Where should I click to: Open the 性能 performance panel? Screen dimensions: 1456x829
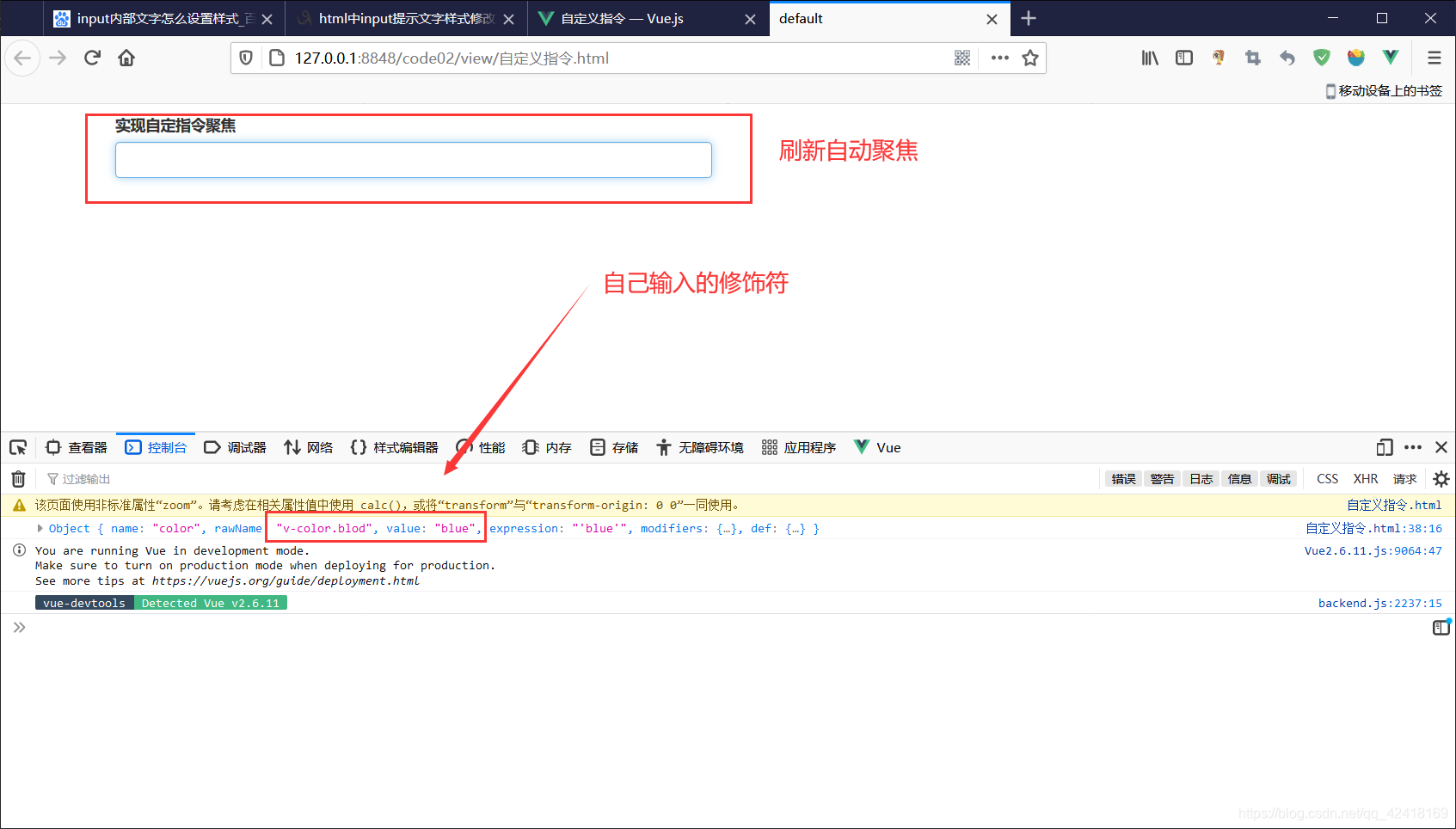coord(481,448)
